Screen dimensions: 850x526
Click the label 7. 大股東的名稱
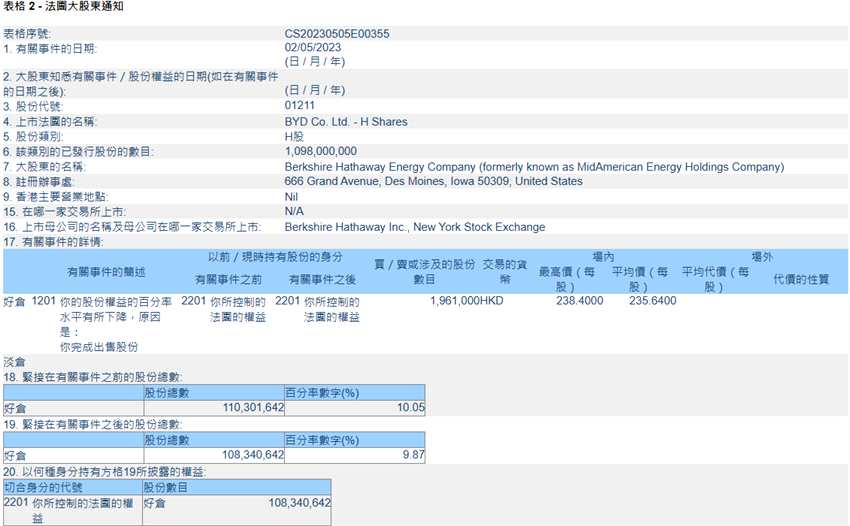(44, 166)
